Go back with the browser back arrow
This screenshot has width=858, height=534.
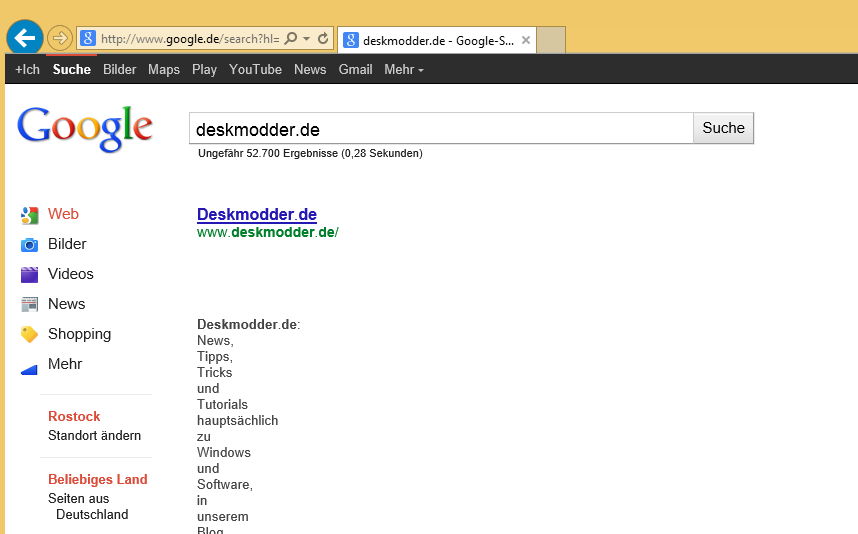(x=25, y=38)
